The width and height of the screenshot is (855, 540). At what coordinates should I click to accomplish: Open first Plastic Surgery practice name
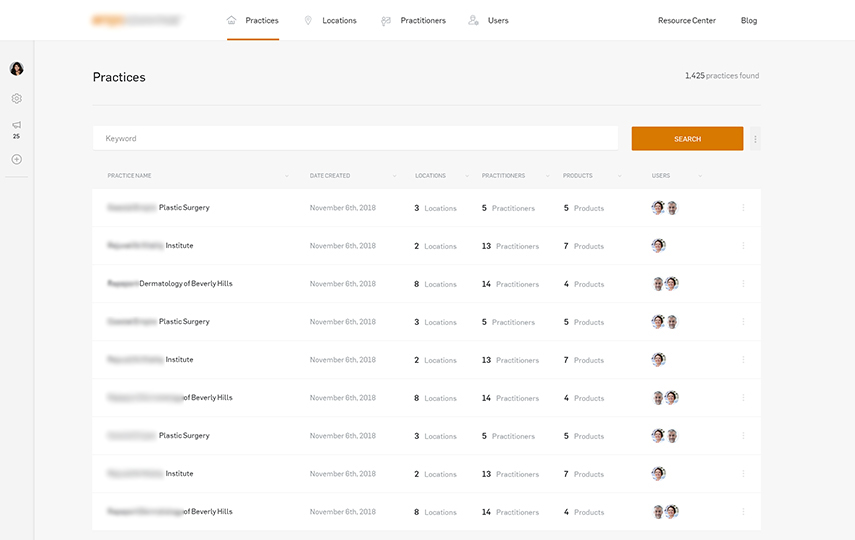(x=158, y=208)
